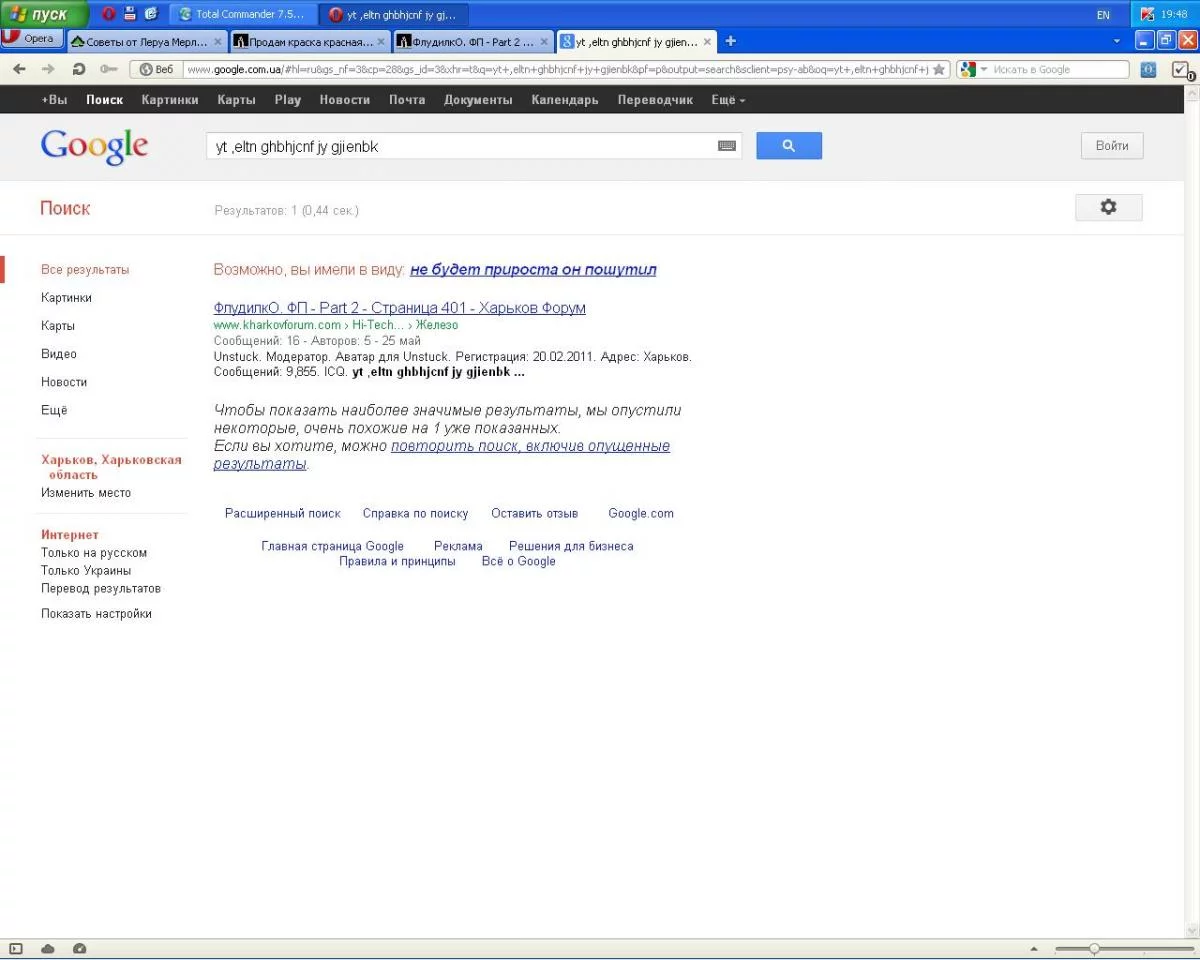Viewport: 1200px width, 960px height.
Task: Bookmark the page with the star icon
Action: pos(939,69)
